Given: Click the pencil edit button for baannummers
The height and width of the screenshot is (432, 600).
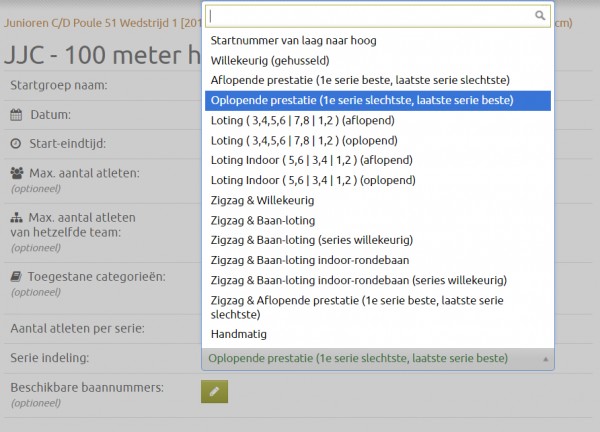Looking at the screenshot, I should tap(214, 392).
